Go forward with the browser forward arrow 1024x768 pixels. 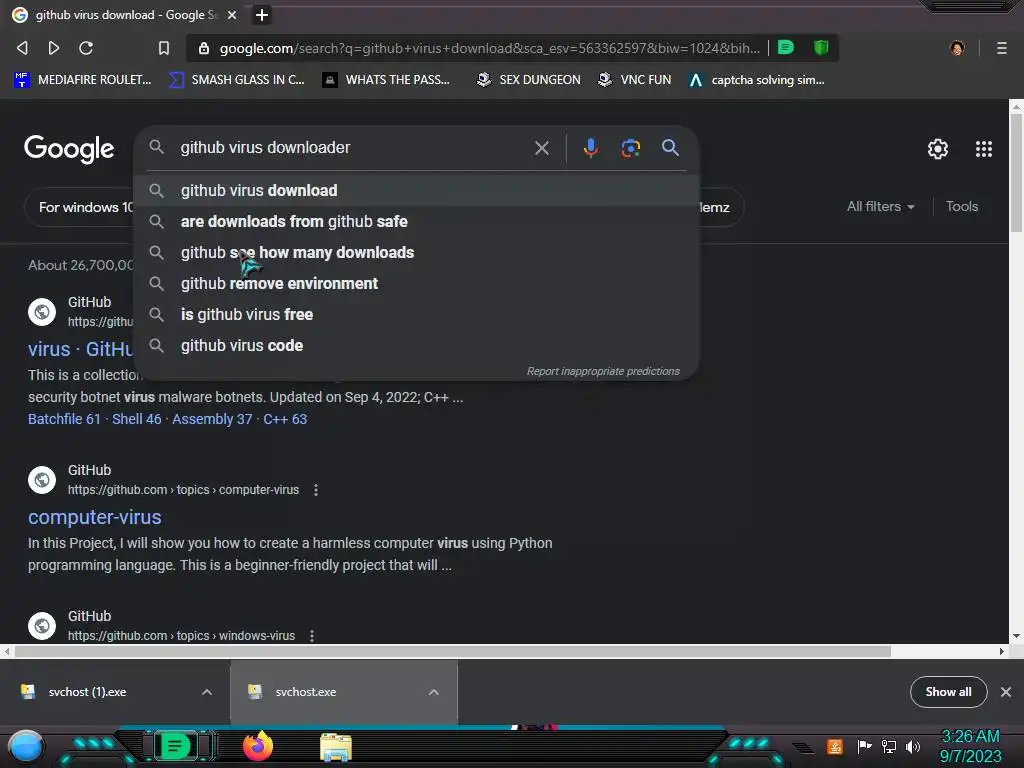tap(54, 48)
